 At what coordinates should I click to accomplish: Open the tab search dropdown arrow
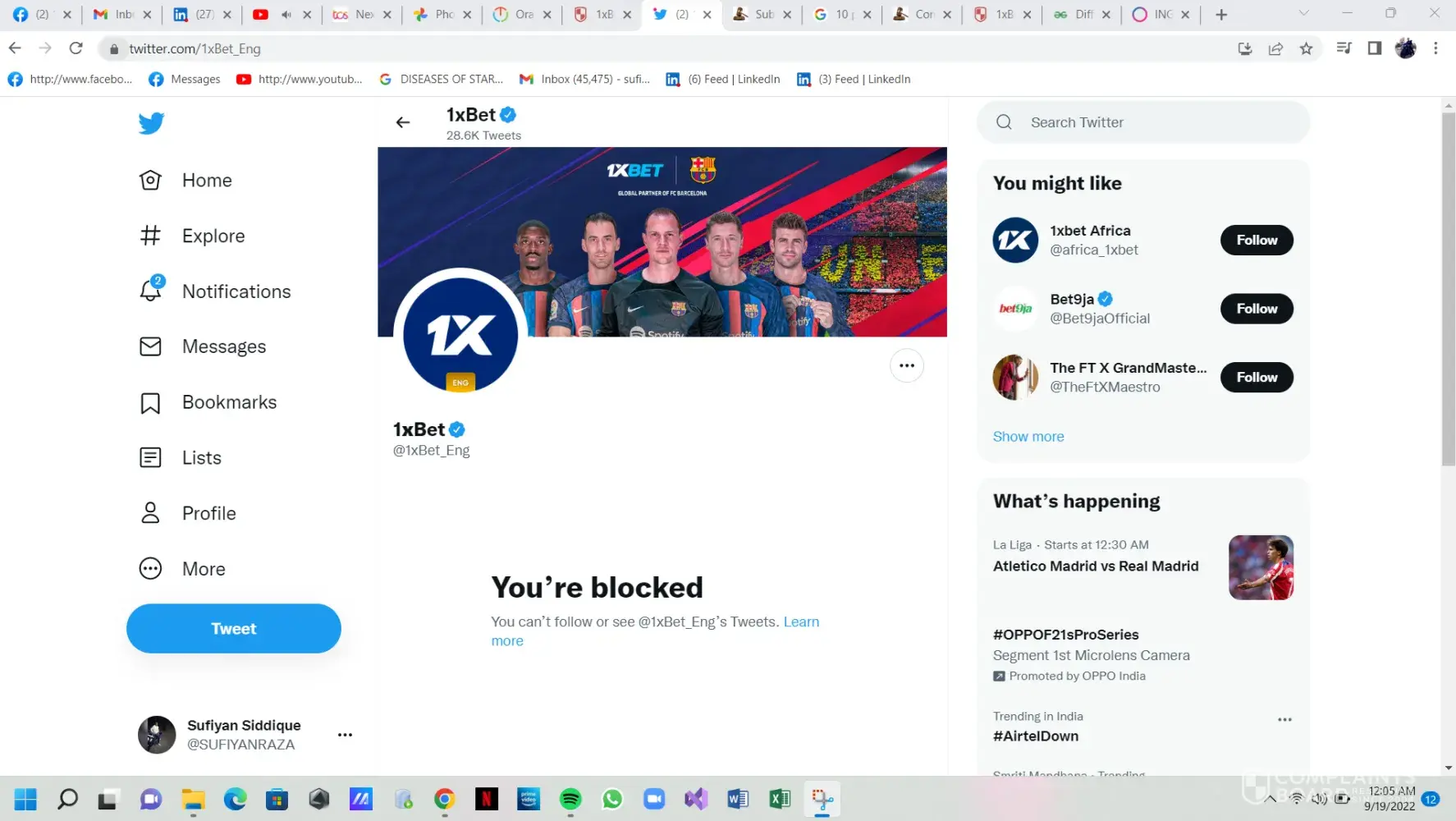pos(1303,14)
